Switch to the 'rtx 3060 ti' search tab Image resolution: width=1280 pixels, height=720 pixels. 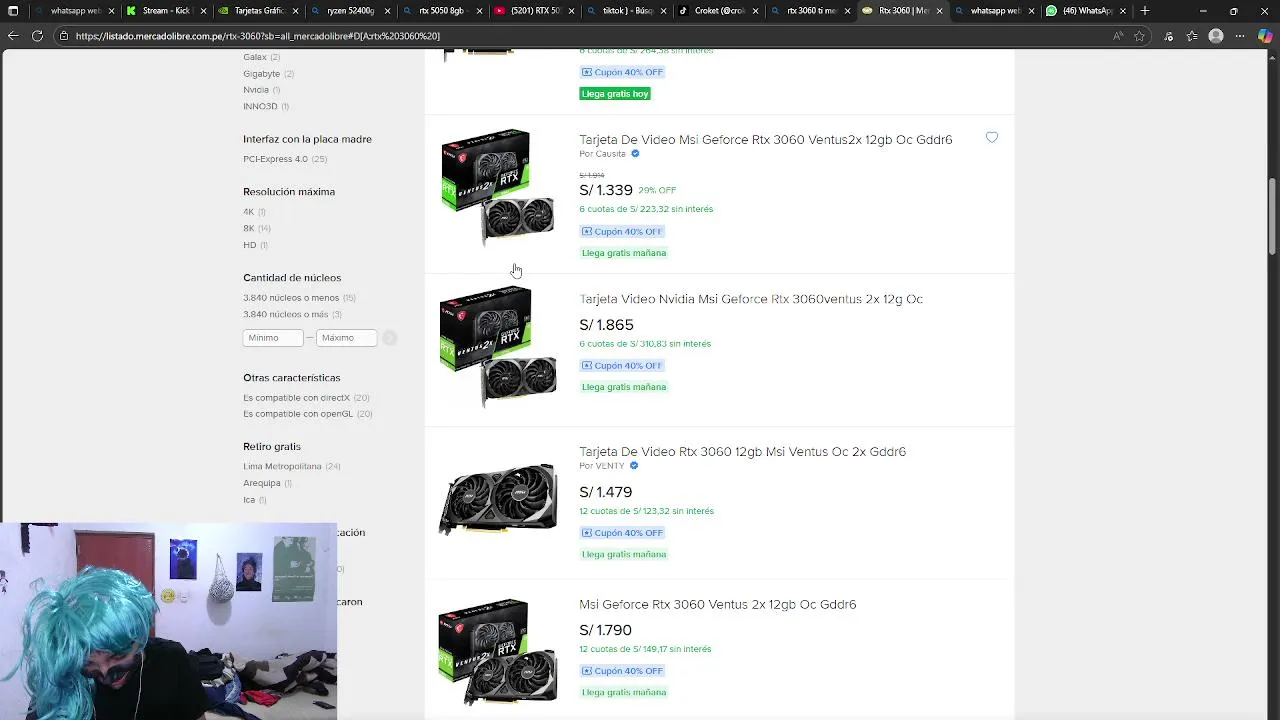coord(809,11)
